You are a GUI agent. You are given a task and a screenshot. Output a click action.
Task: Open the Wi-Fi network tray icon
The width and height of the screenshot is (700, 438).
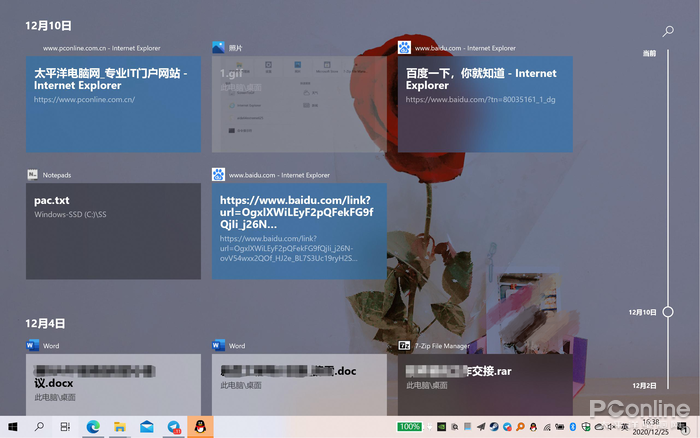546,427
